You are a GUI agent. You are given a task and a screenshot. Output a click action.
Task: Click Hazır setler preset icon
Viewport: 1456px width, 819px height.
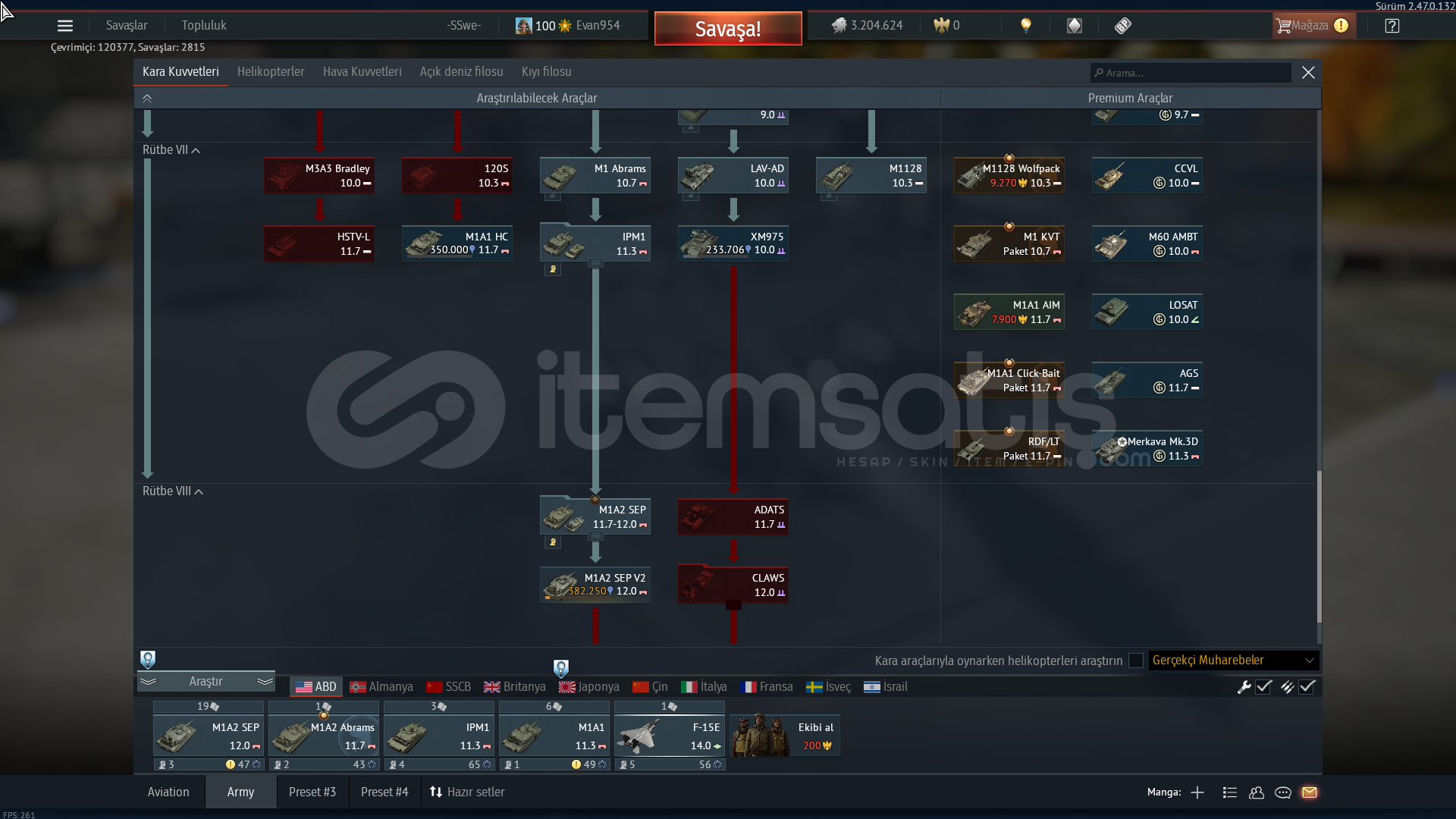coord(436,792)
